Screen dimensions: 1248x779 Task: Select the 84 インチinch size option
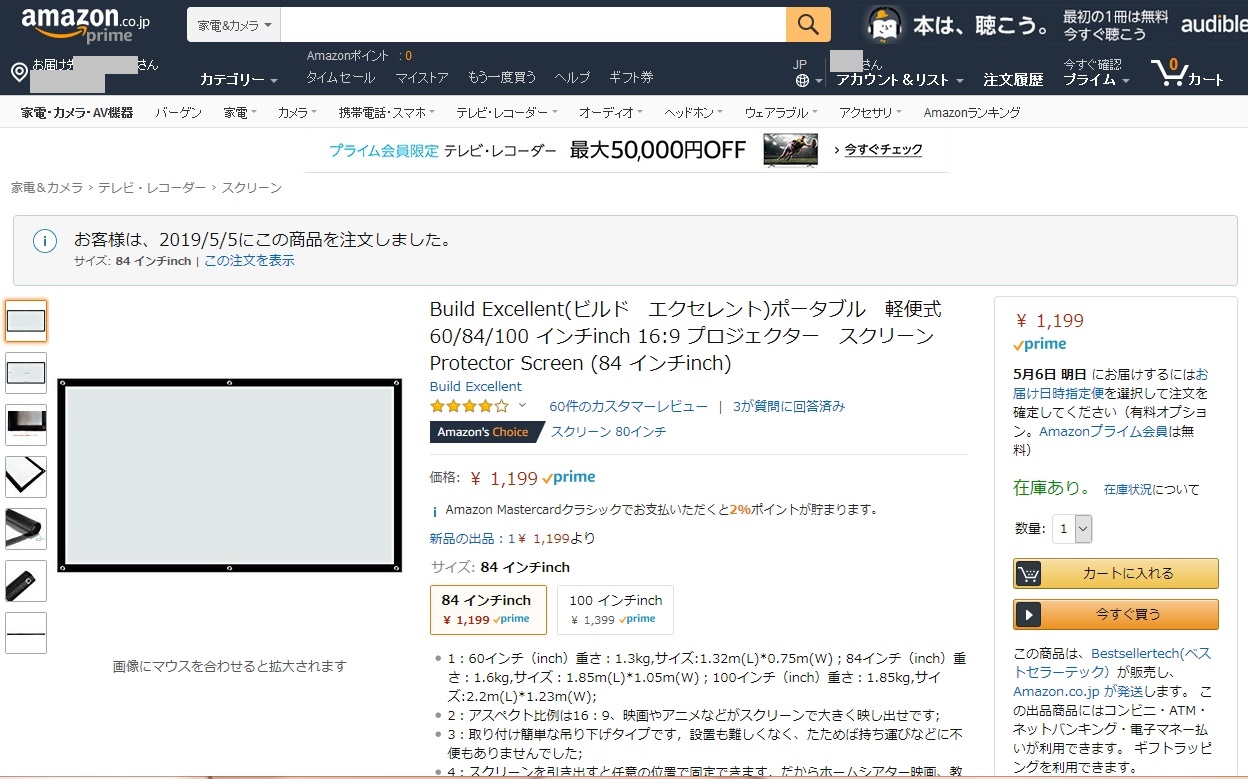pyautogui.click(x=487, y=609)
